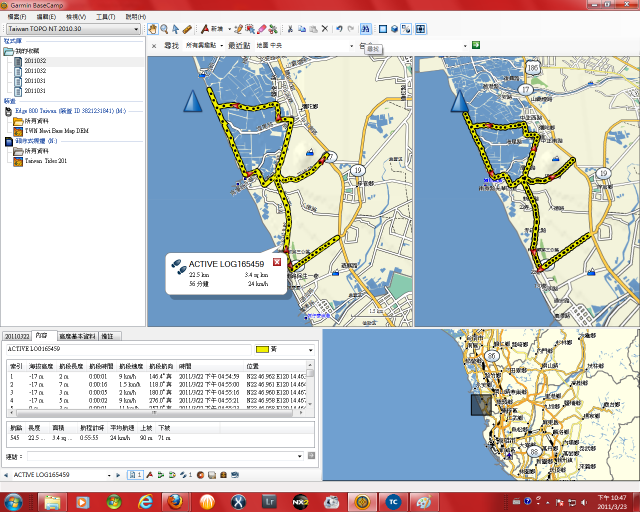Screen dimensions: 640x512
Task: Select TWN Navi Base Map DEM item
Action: (59, 130)
